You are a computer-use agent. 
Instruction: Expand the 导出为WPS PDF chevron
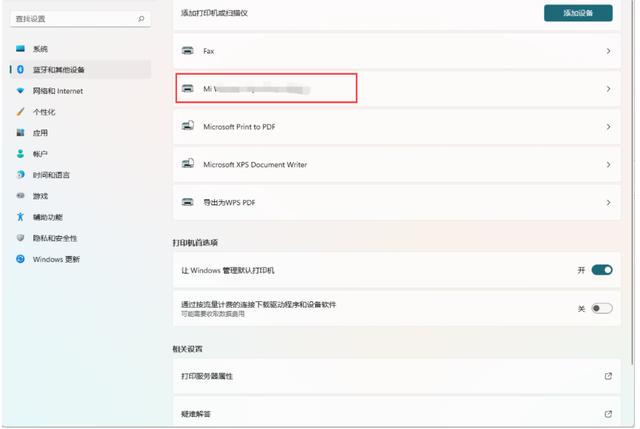(x=608, y=202)
